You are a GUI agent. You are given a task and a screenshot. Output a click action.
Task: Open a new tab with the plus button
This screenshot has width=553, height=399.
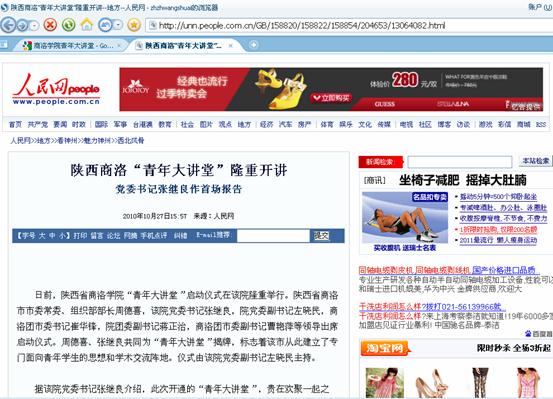(x=253, y=45)
